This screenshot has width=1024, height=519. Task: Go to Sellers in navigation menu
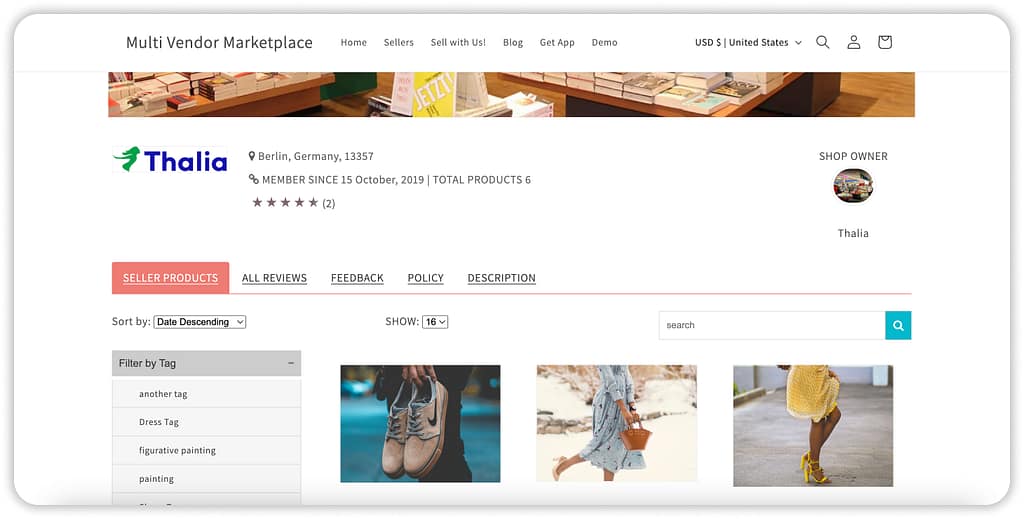[x=398, y=42]
